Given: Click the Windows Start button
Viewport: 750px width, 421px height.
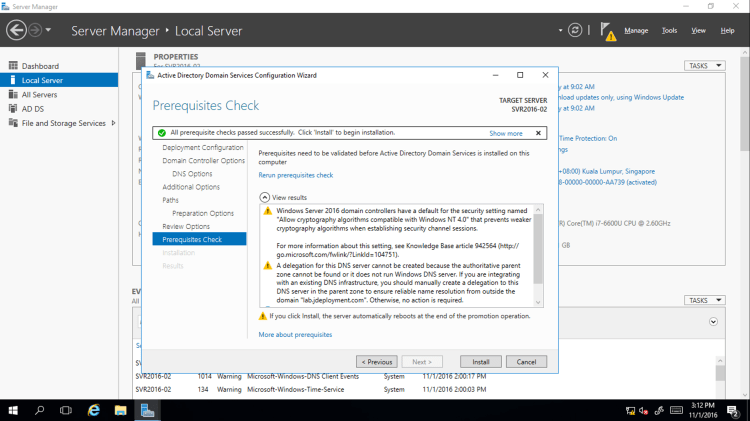Looking at the screenshot, I should pos(14,410).
